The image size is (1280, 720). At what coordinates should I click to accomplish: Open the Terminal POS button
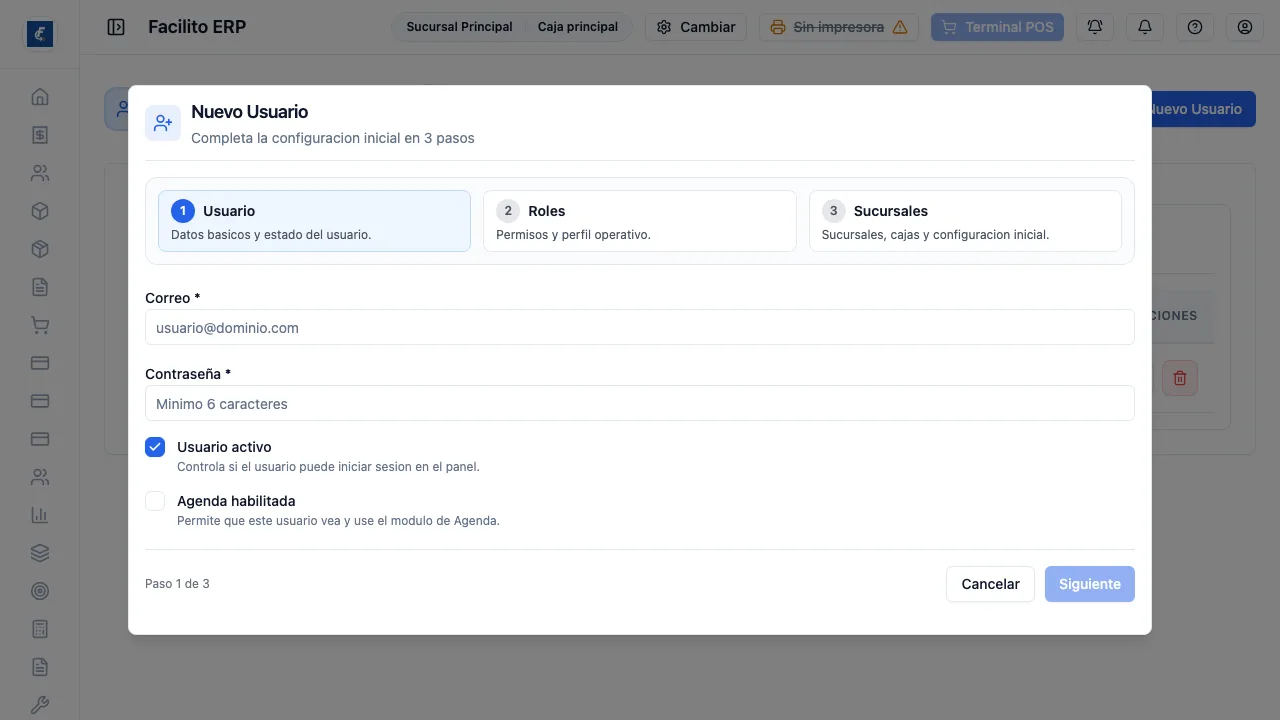[x=997, y=27]
